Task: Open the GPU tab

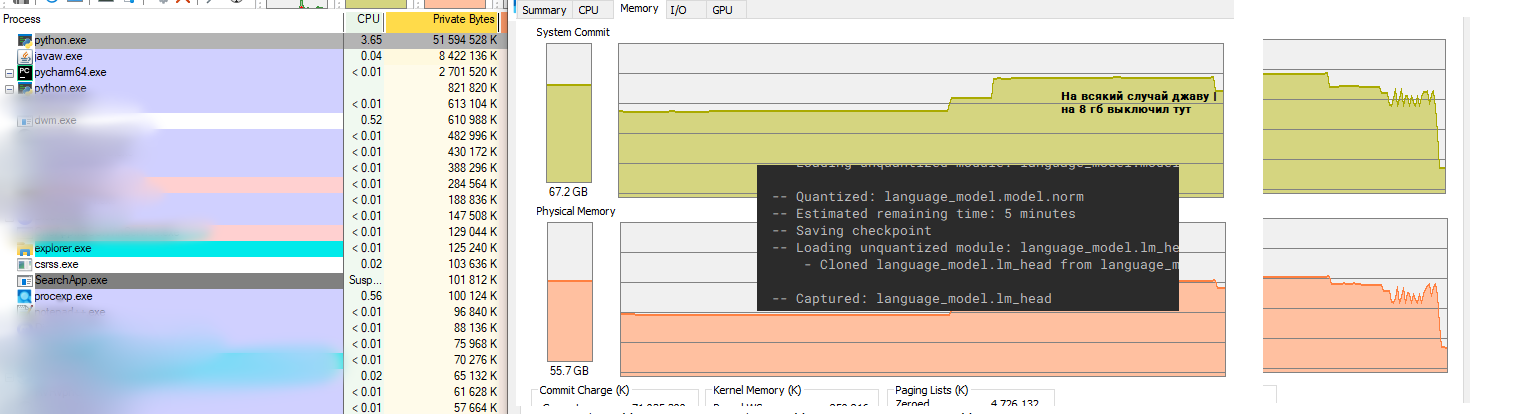Action: coord(722,10)
